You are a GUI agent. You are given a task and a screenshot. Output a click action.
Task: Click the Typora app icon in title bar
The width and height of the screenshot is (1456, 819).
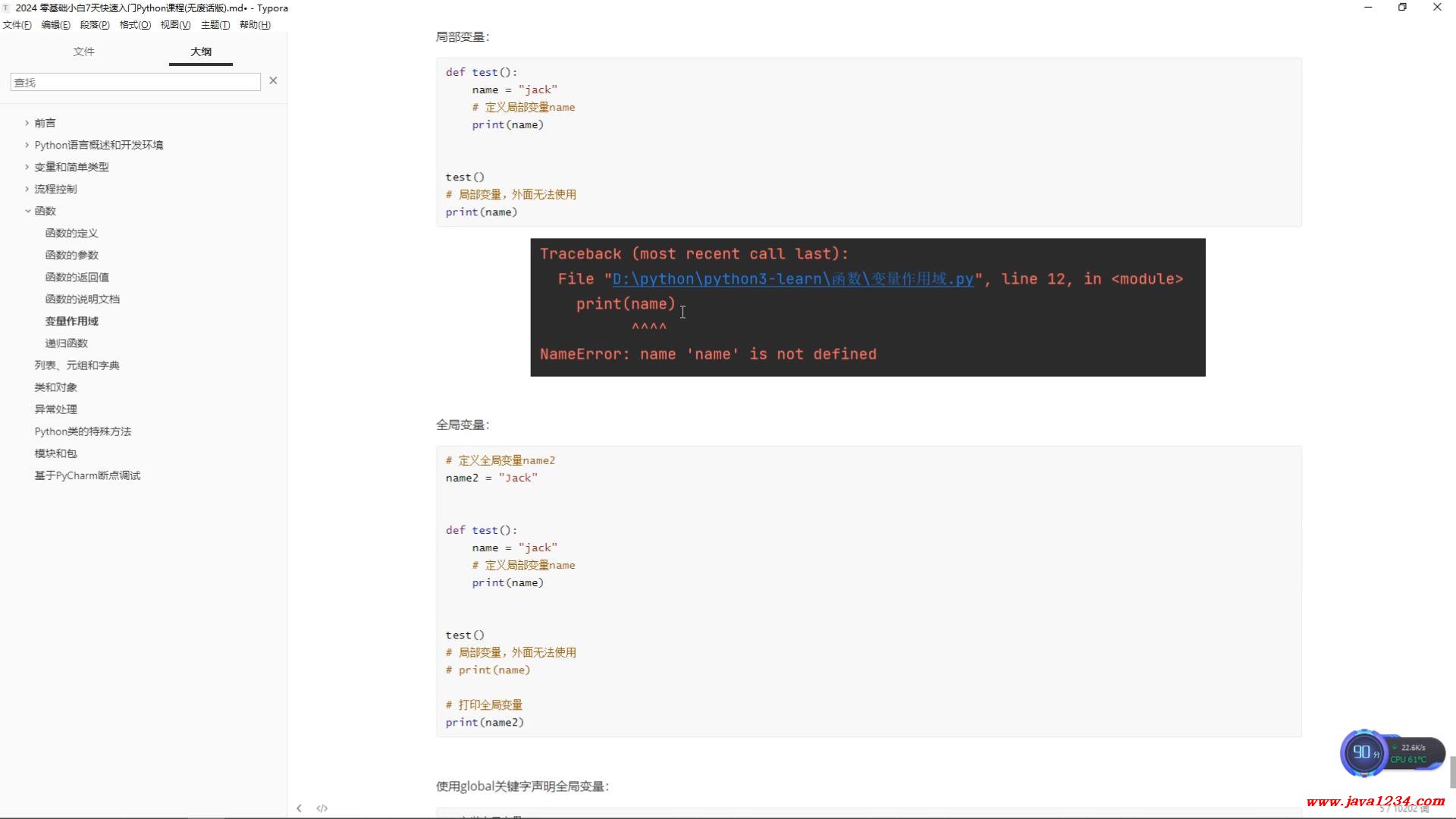coord(6,8)
